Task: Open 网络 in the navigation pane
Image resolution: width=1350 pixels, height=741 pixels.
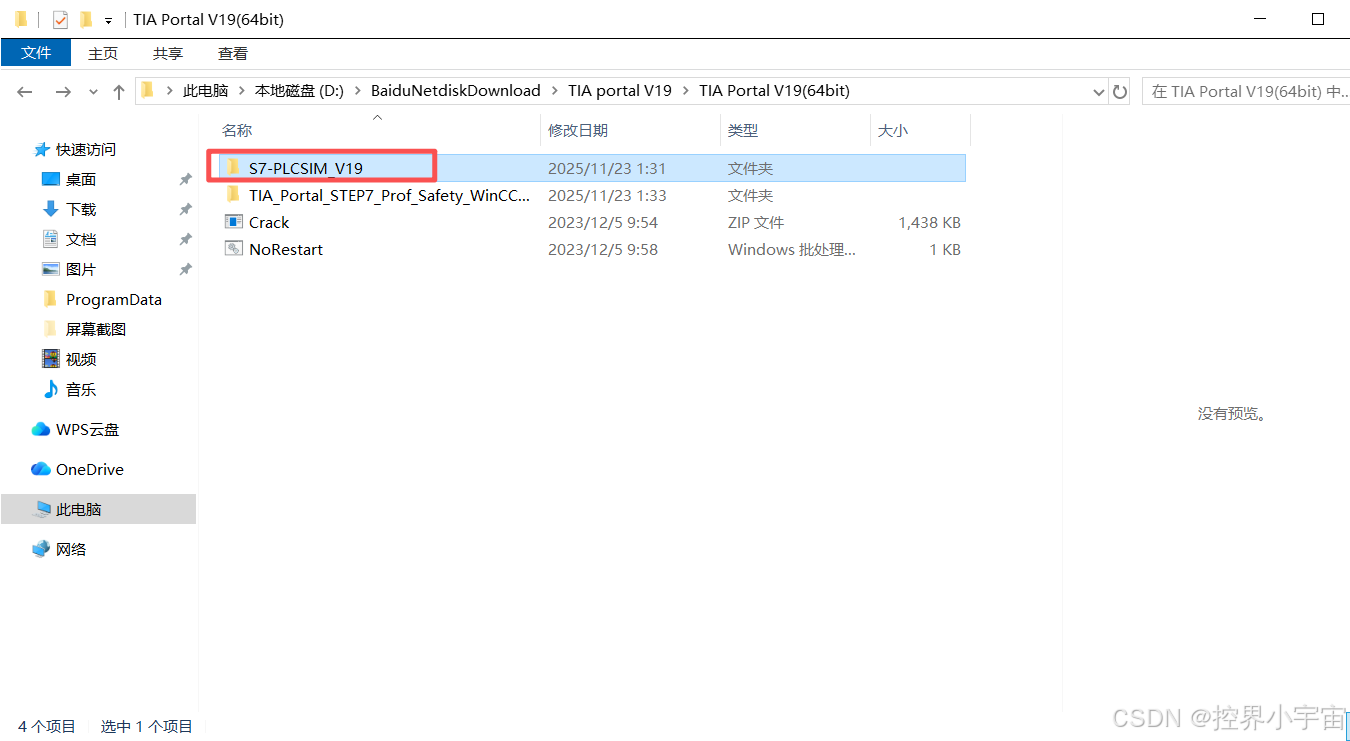Action: (71, 549)
